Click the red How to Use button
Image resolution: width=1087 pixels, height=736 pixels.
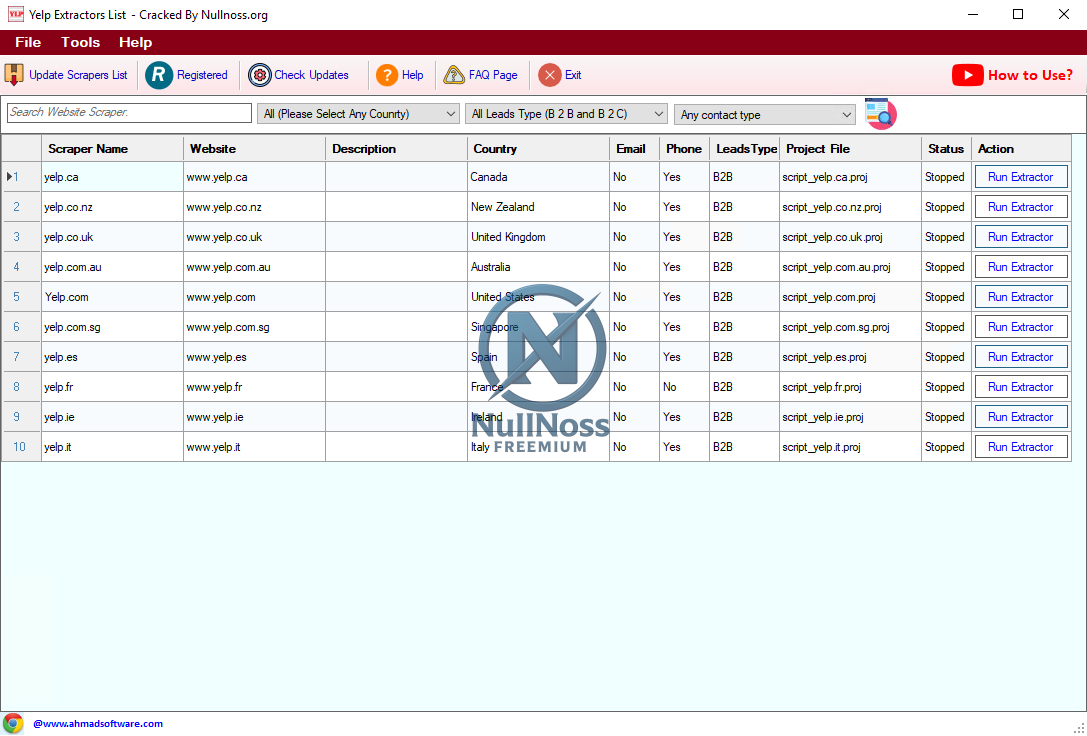coord(1012,75)
